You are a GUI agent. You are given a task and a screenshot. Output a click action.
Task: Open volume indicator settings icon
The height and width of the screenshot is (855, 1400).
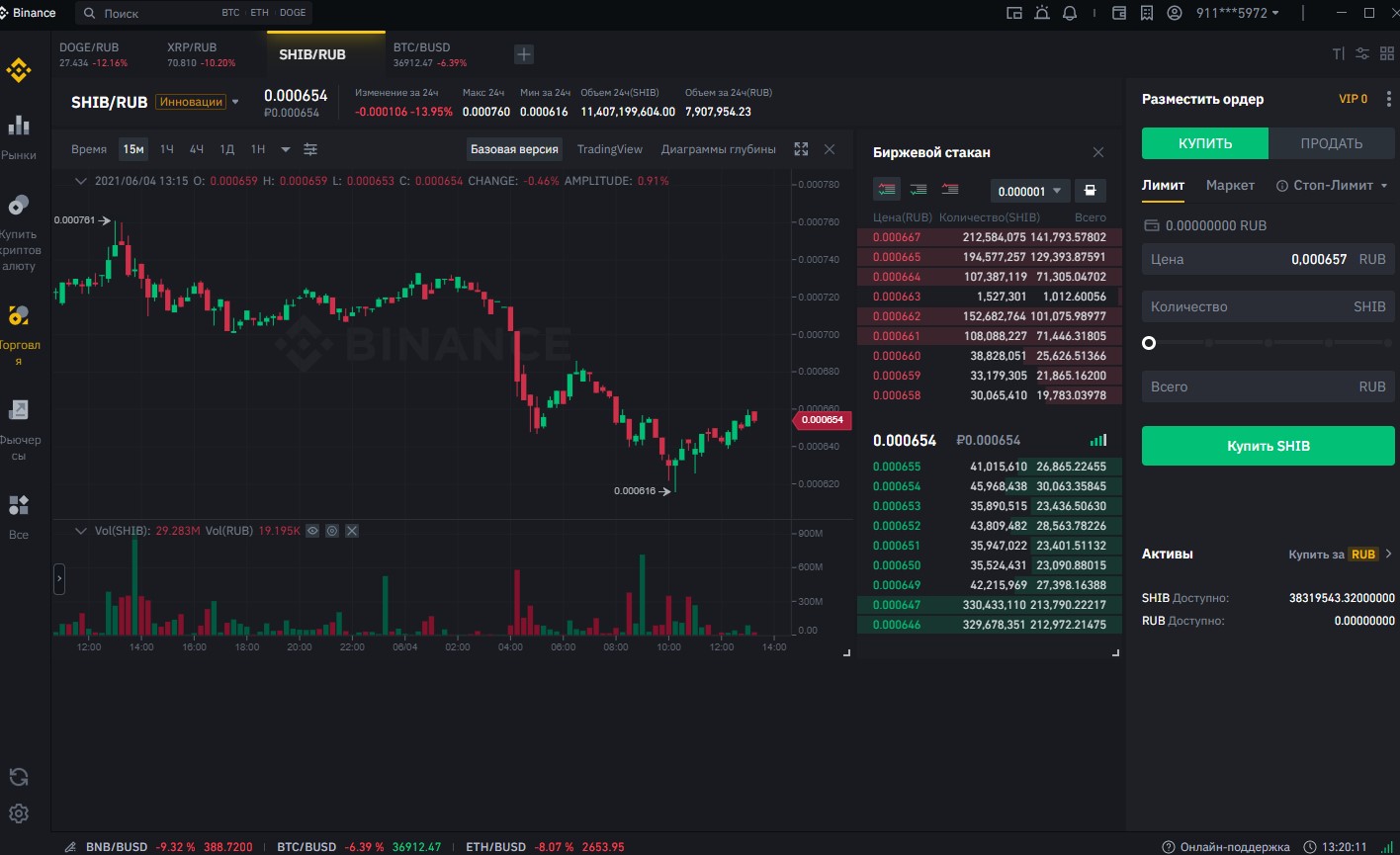(x=332, y=531)
